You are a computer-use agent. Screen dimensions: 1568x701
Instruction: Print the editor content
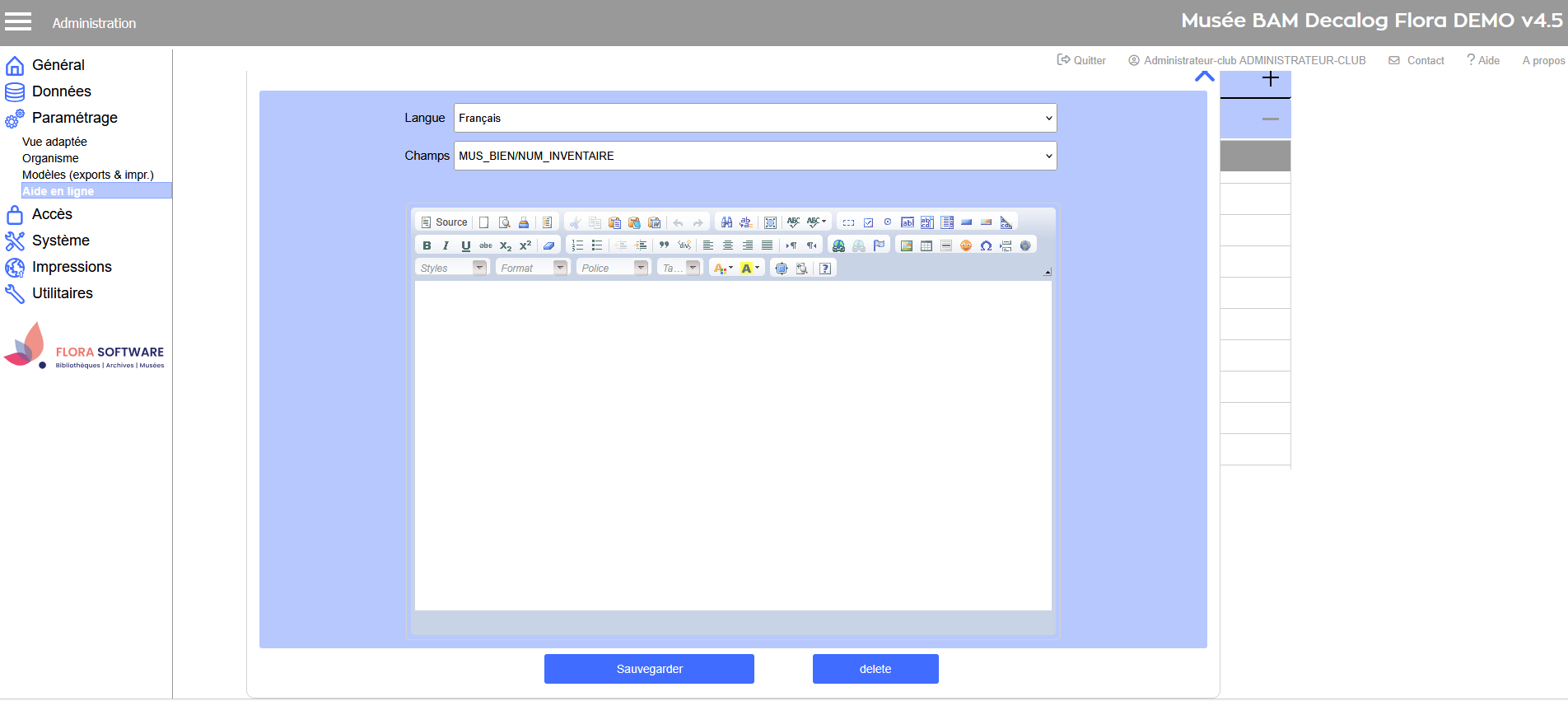[524, 222]
